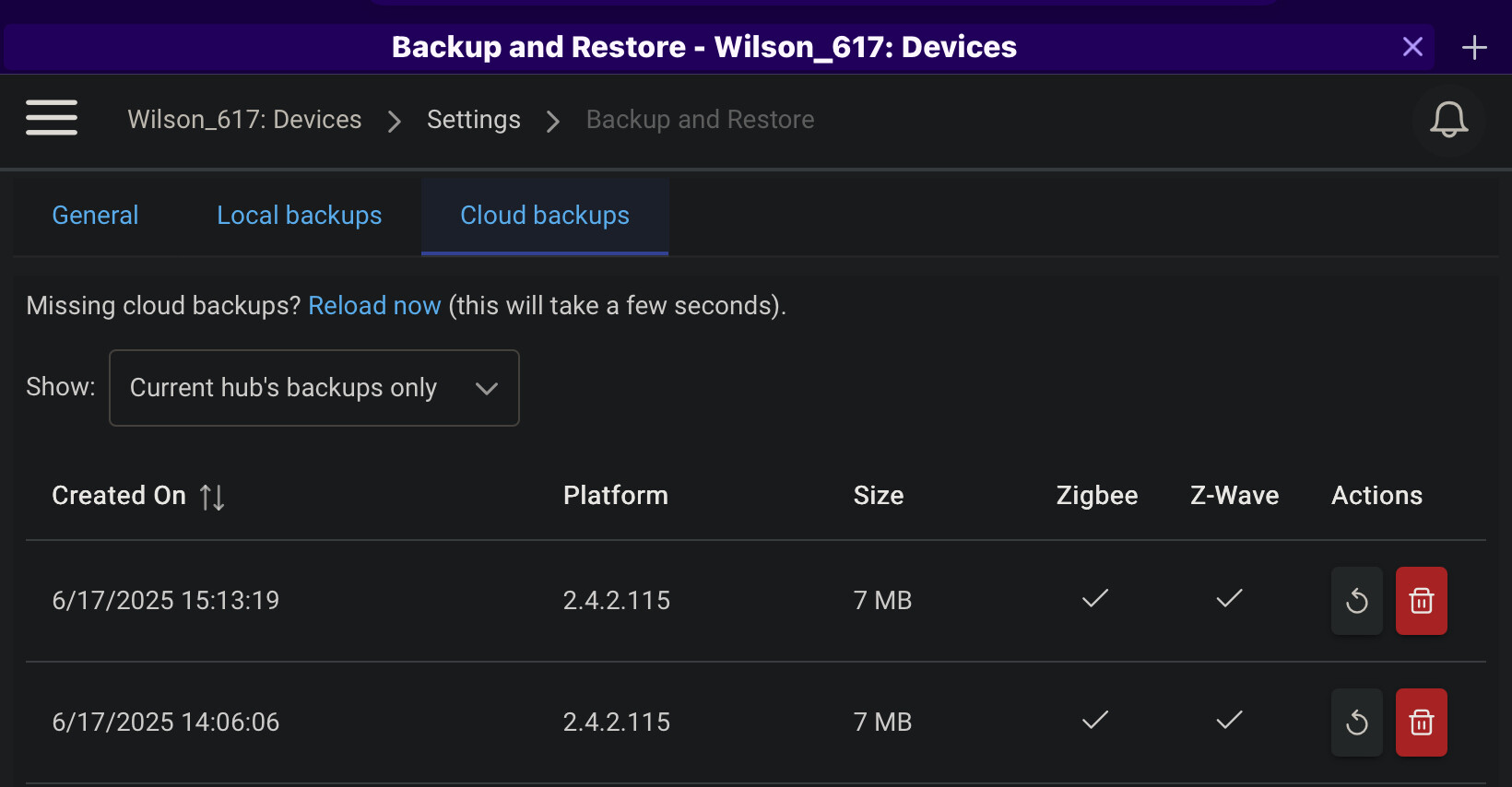This screenshot has width=1512, height=787.
Task: Navigate to Settings breadcrumb
Action: tap(473, 120)
